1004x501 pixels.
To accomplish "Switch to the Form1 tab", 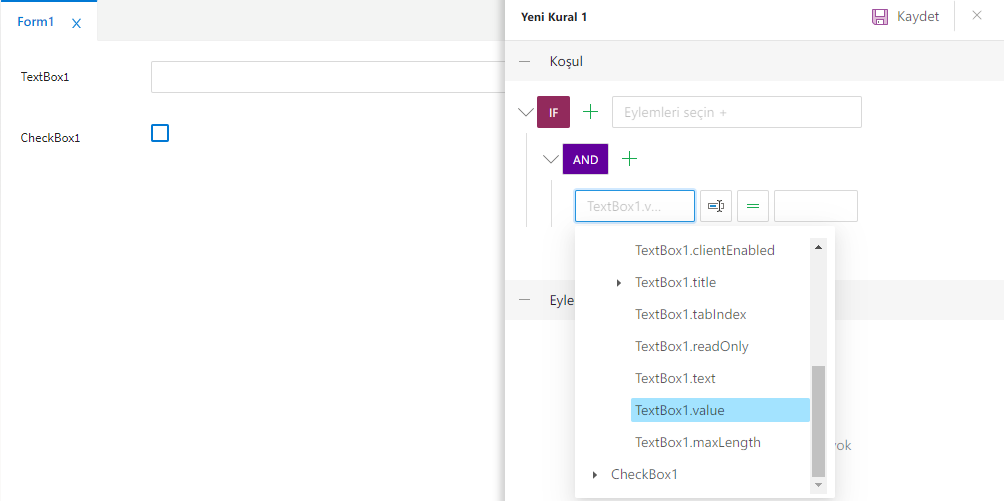I will coord(36,22).
